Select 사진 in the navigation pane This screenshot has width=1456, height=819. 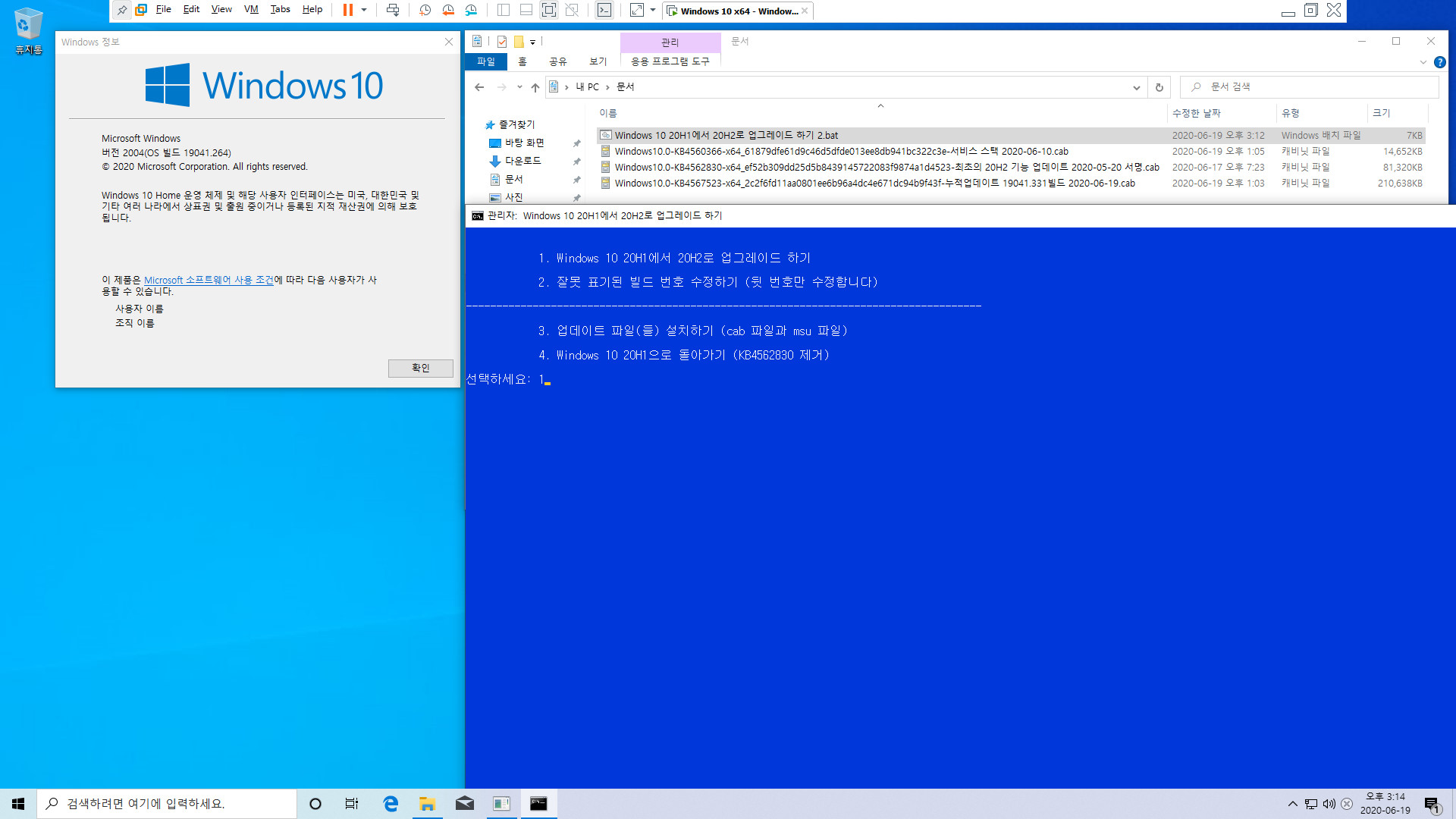pos(514,197)
